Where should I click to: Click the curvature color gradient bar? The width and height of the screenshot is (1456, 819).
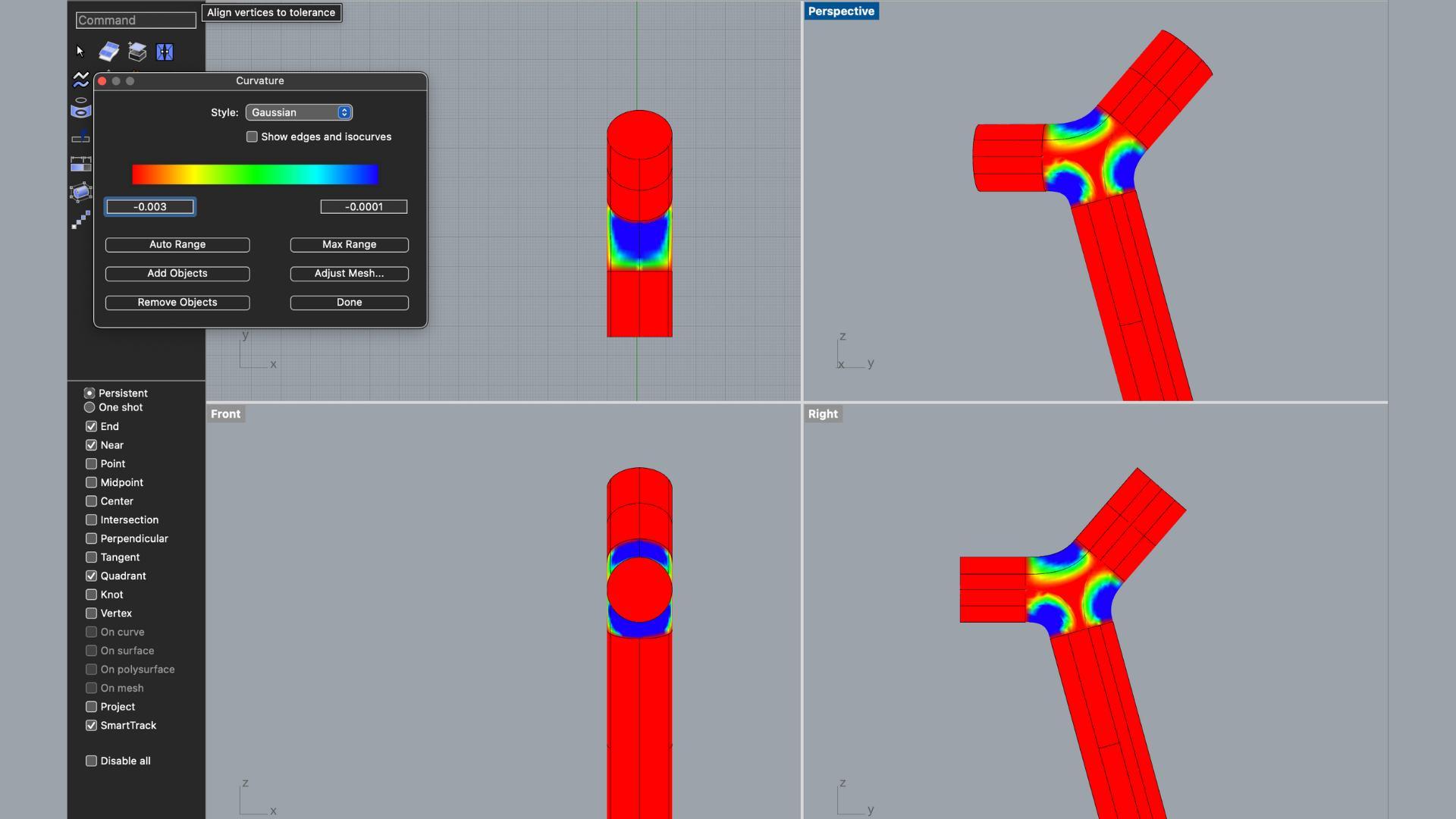[255, 174]
